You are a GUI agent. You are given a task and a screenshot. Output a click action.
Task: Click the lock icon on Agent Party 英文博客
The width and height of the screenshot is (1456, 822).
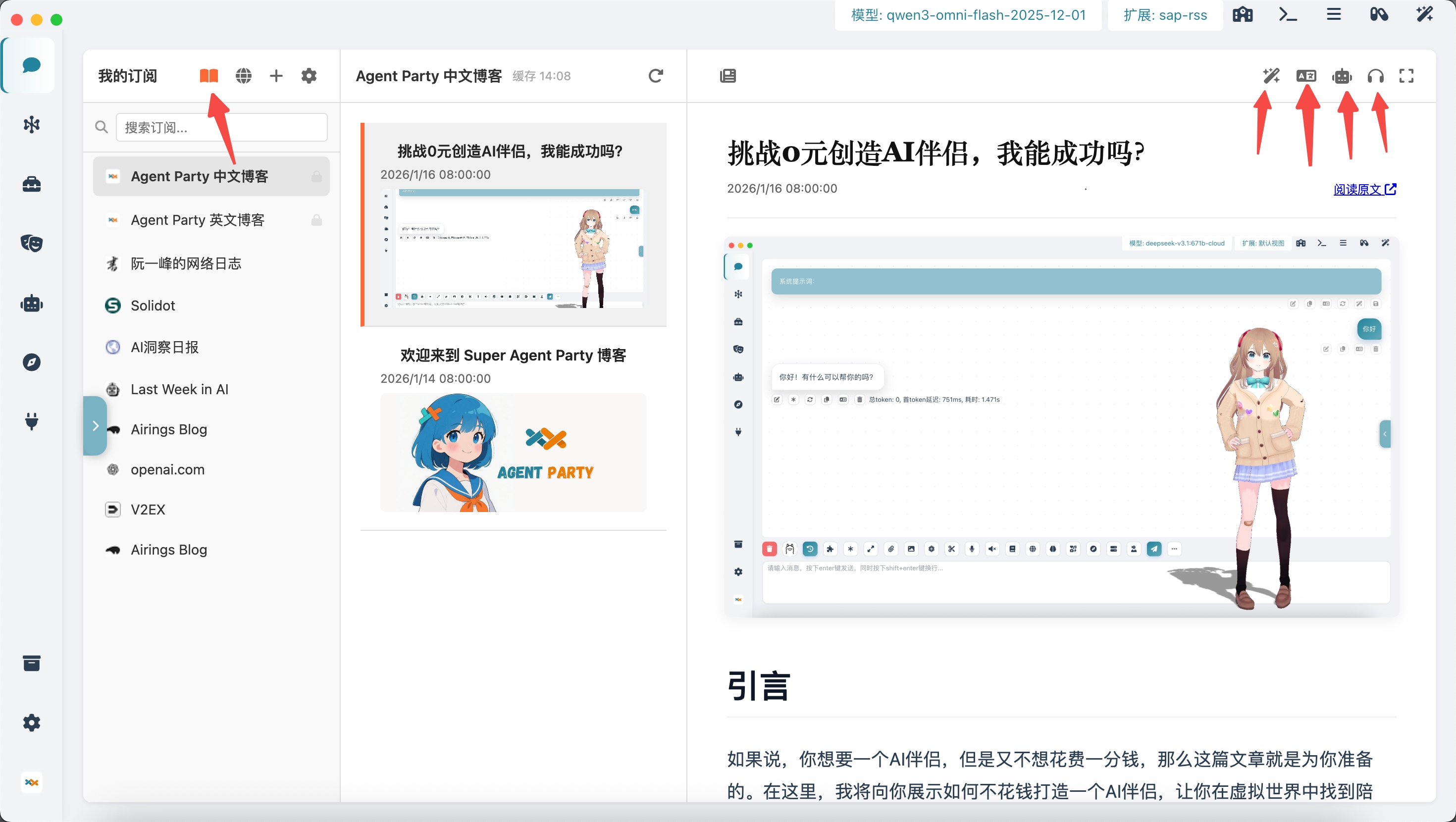tap(316, 220)
